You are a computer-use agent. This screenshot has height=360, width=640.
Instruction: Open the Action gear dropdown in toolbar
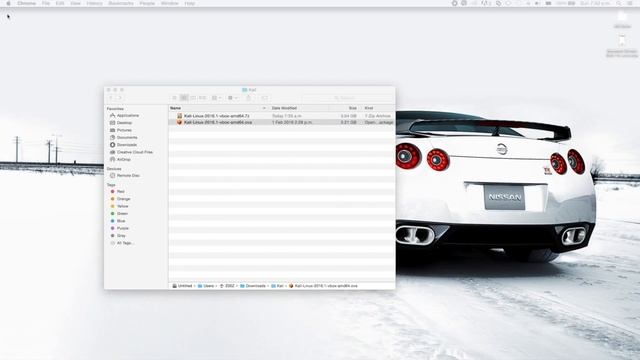(x=233, y=98)
